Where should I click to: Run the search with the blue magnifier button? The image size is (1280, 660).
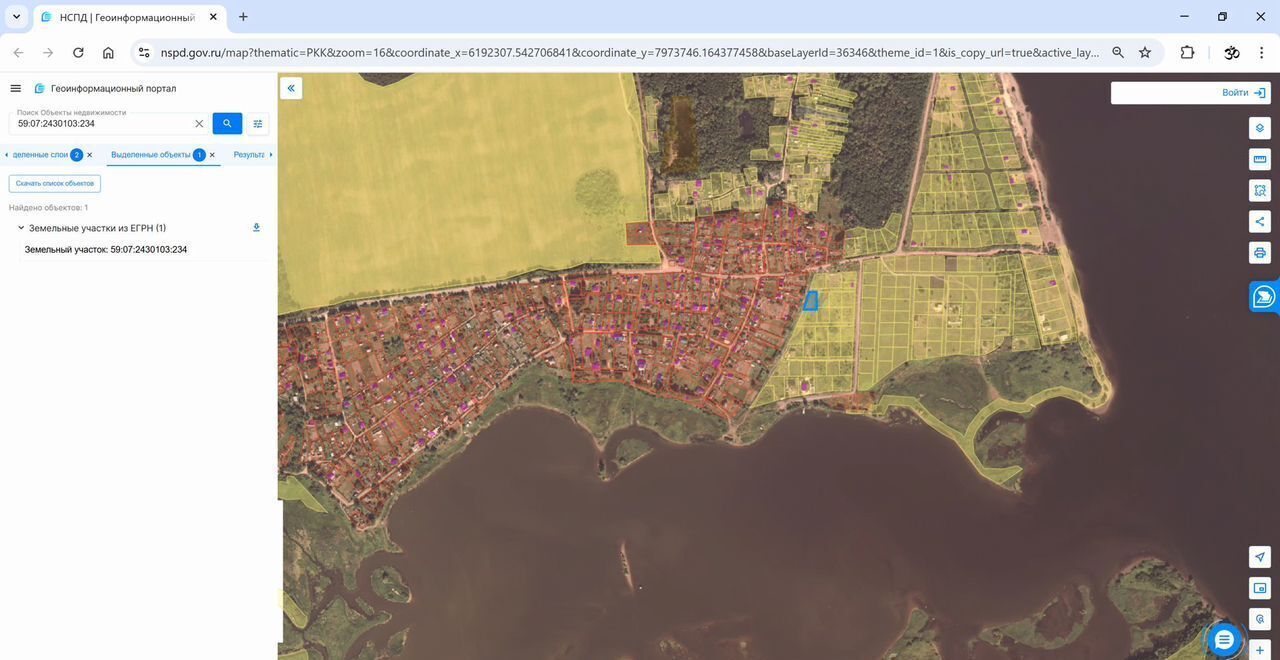click(x=227, y=123)
